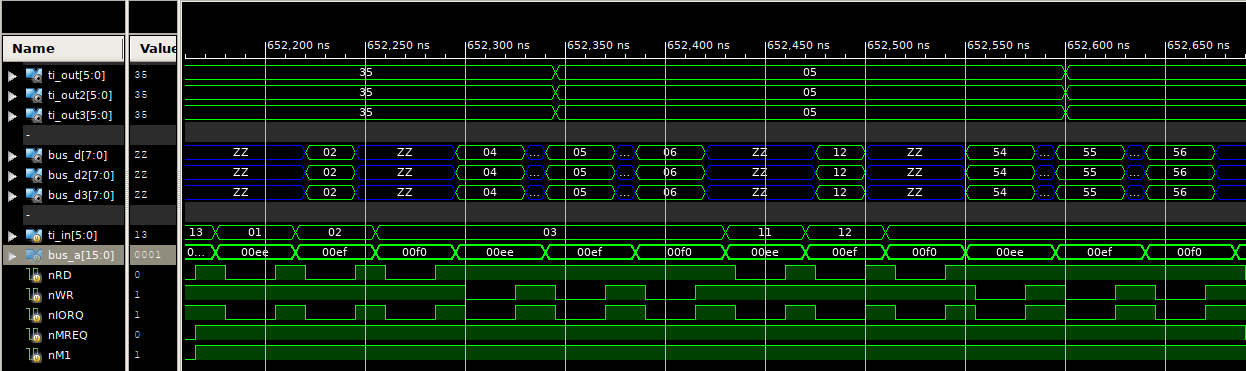Expand the ti_in[5:0] signal
1246x371 pixels.
(13, 235)
